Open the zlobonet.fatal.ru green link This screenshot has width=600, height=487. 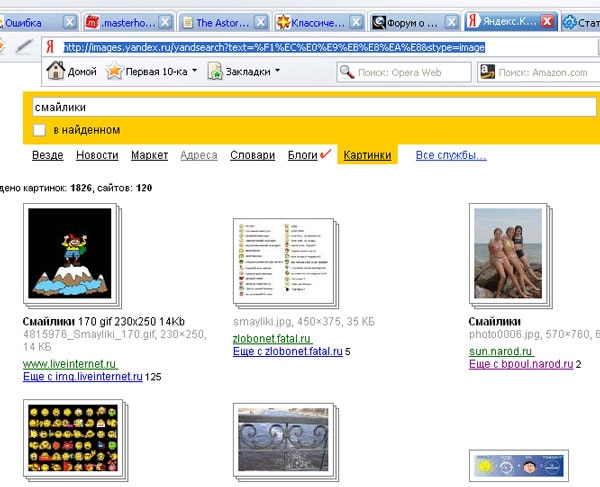272,339
